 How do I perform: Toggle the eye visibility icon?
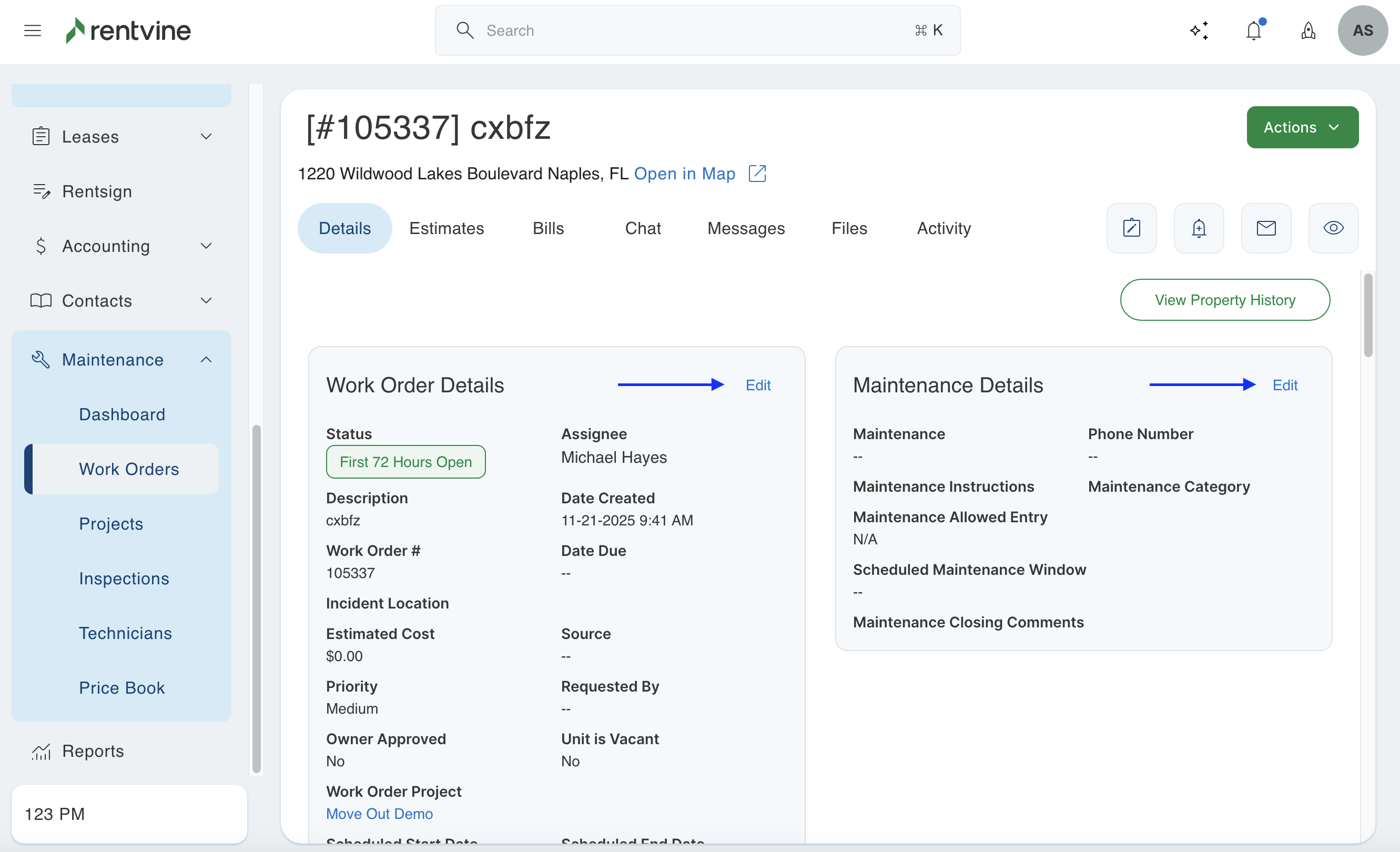(x=1333, y=228)
